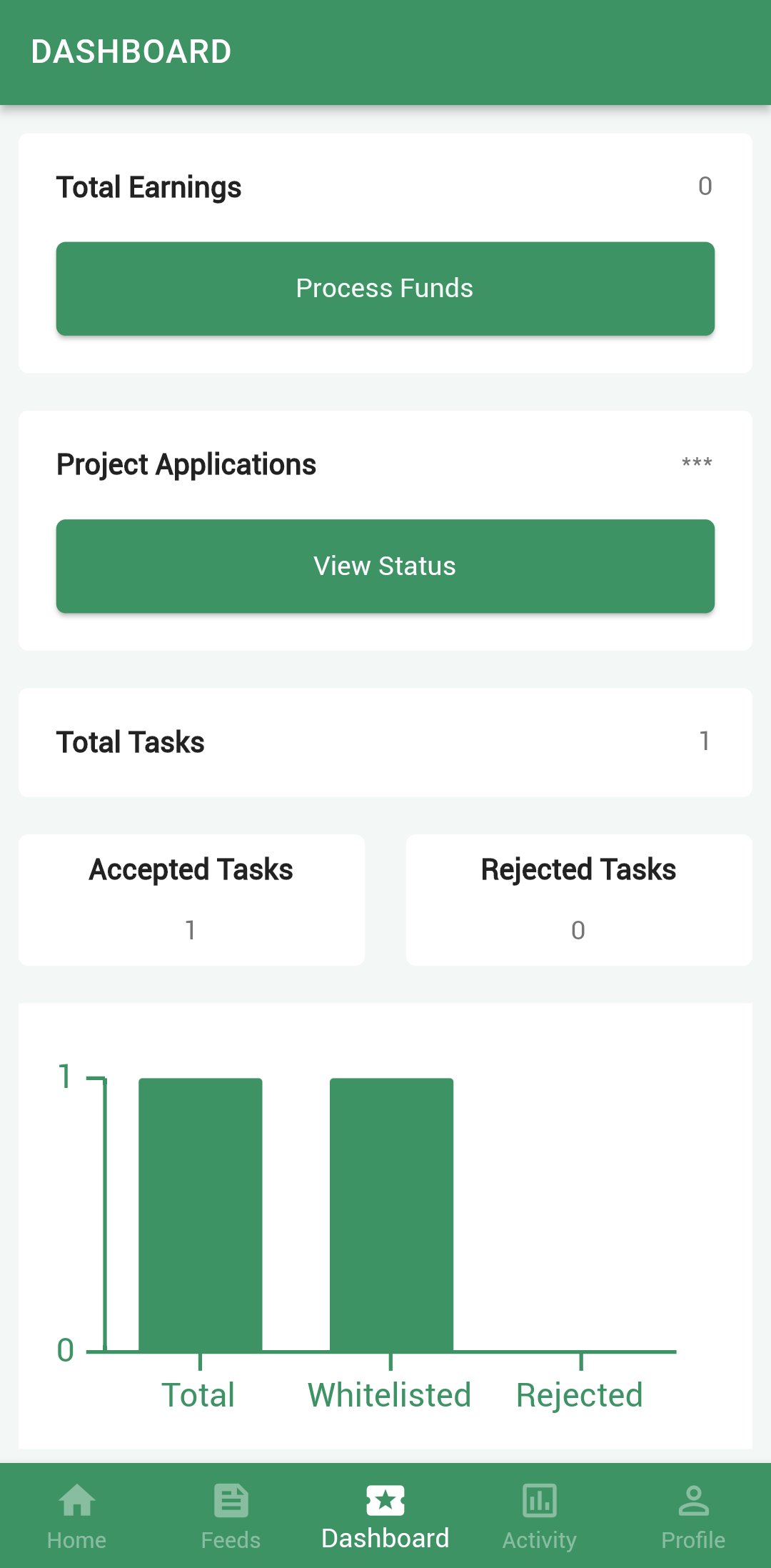The width and height of the screenshot is (771, 1568).
Task: Tap the Home house icon
Action: click(77, 1500)
